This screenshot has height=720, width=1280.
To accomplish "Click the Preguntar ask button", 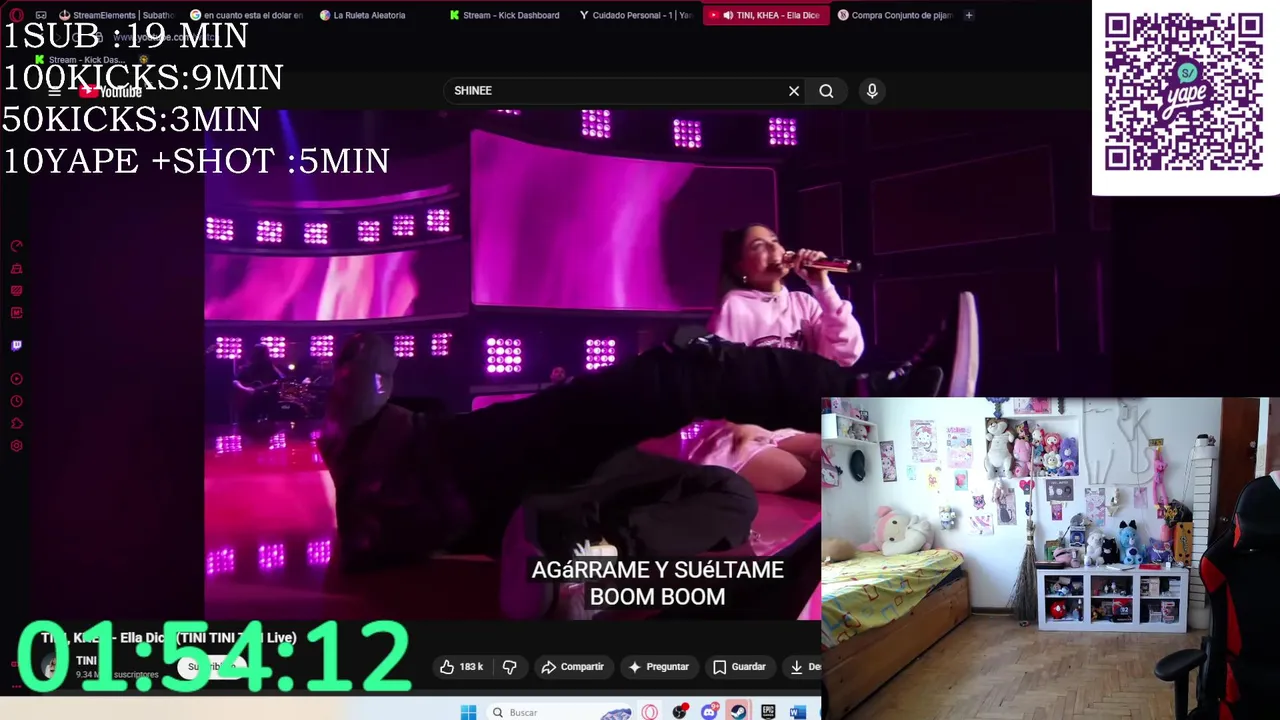I will [659, 667].
